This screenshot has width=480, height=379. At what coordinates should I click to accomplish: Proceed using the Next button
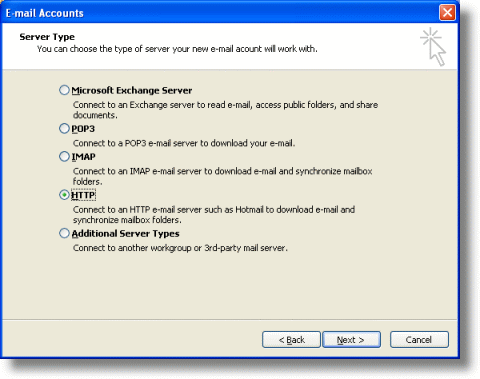[x=351, y=340]
